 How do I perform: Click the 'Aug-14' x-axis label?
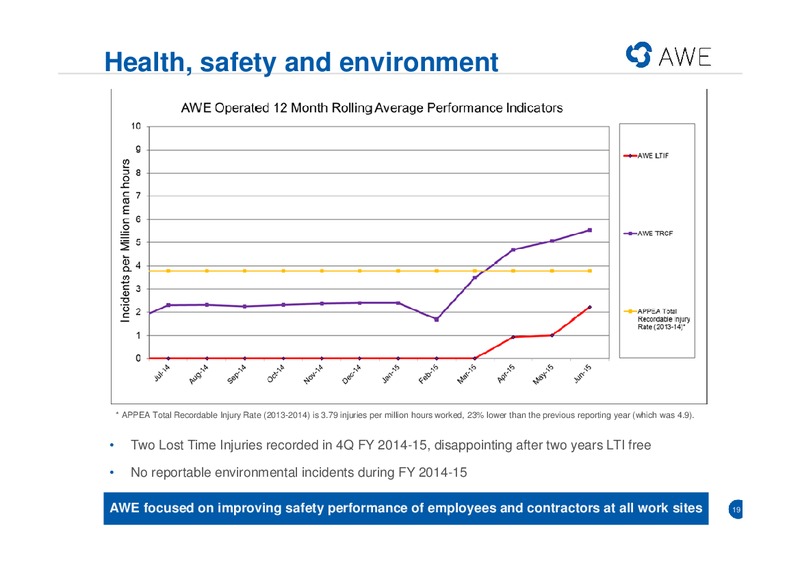(199, 375)
